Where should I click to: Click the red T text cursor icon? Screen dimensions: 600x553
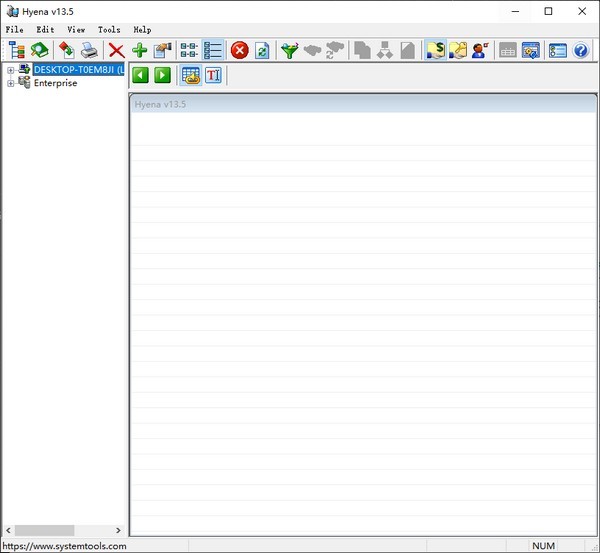213,75
